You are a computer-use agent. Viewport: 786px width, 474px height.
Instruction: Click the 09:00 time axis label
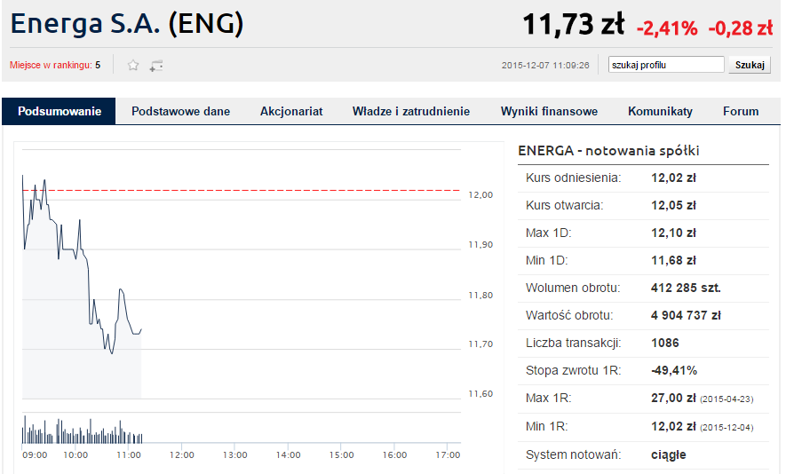click(35, 455)
